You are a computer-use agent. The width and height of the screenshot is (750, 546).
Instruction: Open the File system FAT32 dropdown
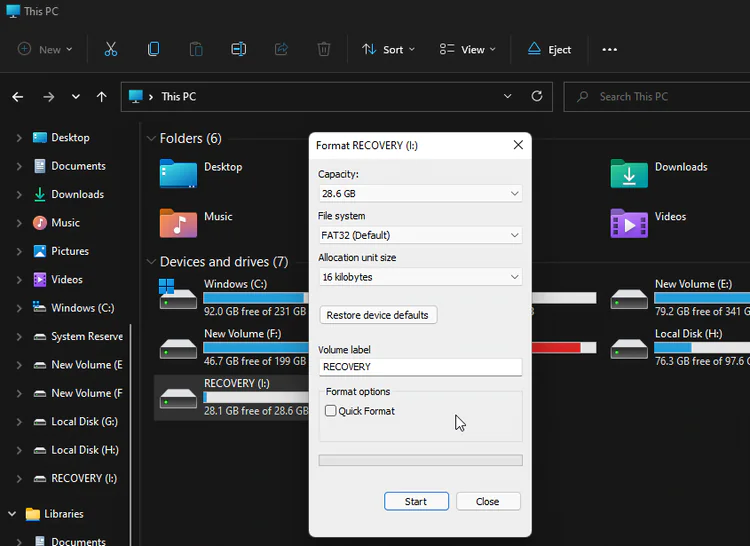point(420,235)
